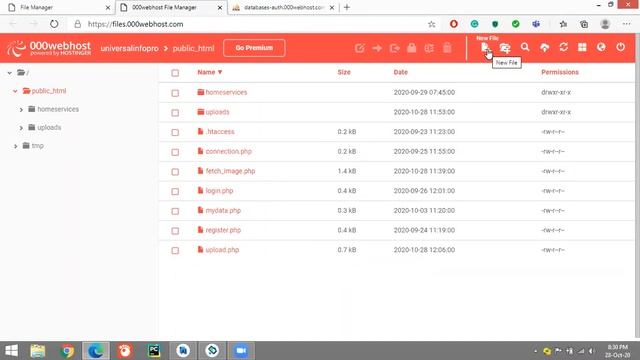640x360 pixels.
Task: Open a new browser tab
Action: [x=347, y=7]
